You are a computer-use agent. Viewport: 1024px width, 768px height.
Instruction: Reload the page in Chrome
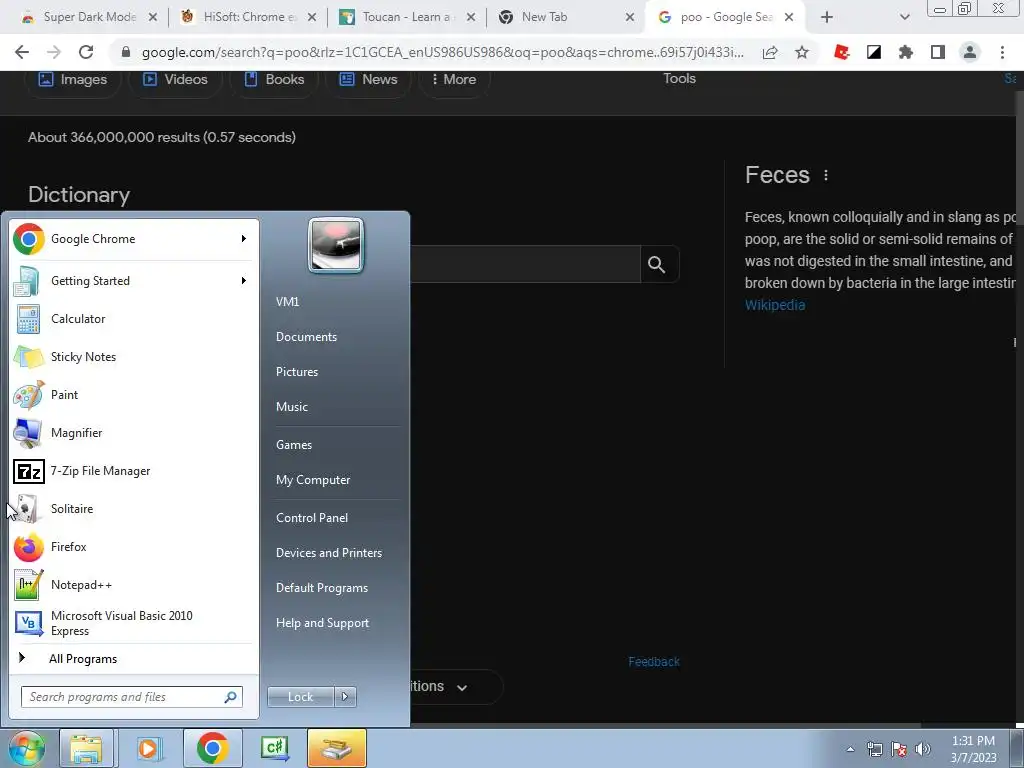(86, 52)
